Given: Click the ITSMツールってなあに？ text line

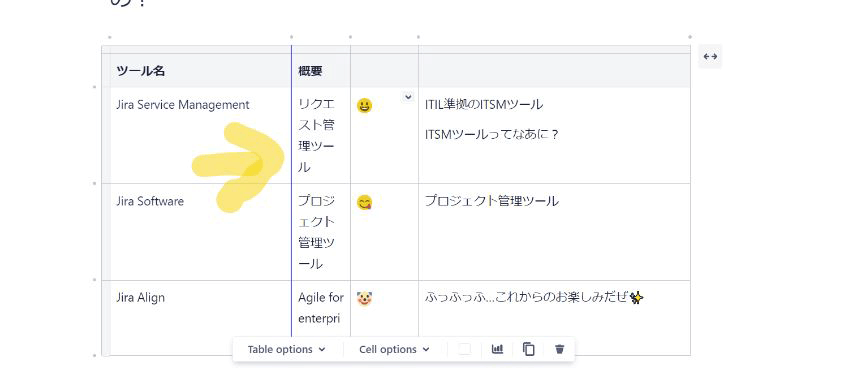Looking at the screenshot, I should point(492,134).
